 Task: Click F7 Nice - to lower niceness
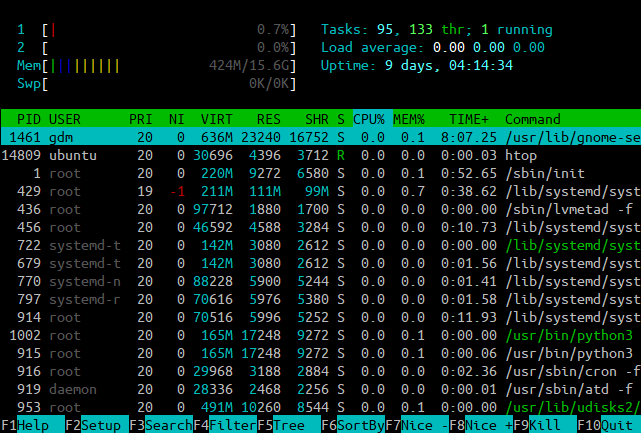coord(417,425)
